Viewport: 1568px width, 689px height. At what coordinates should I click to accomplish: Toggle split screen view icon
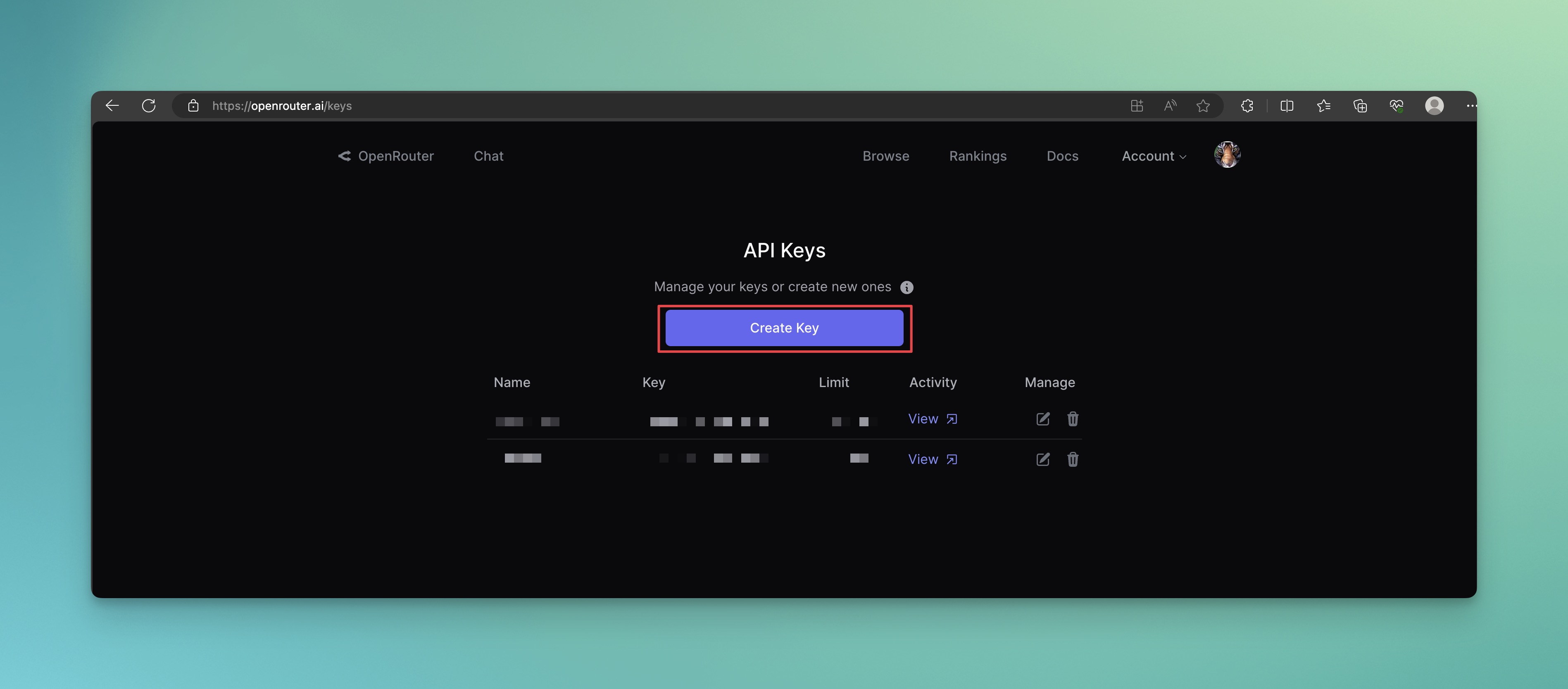(1287, 106)
